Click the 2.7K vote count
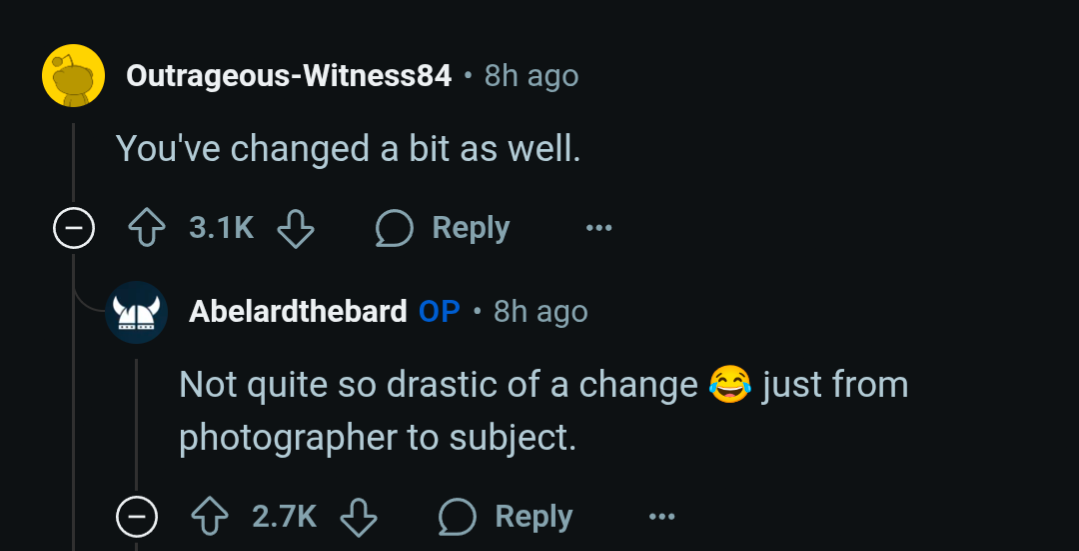Screen dimensions: 1079x551 [285, 517]
